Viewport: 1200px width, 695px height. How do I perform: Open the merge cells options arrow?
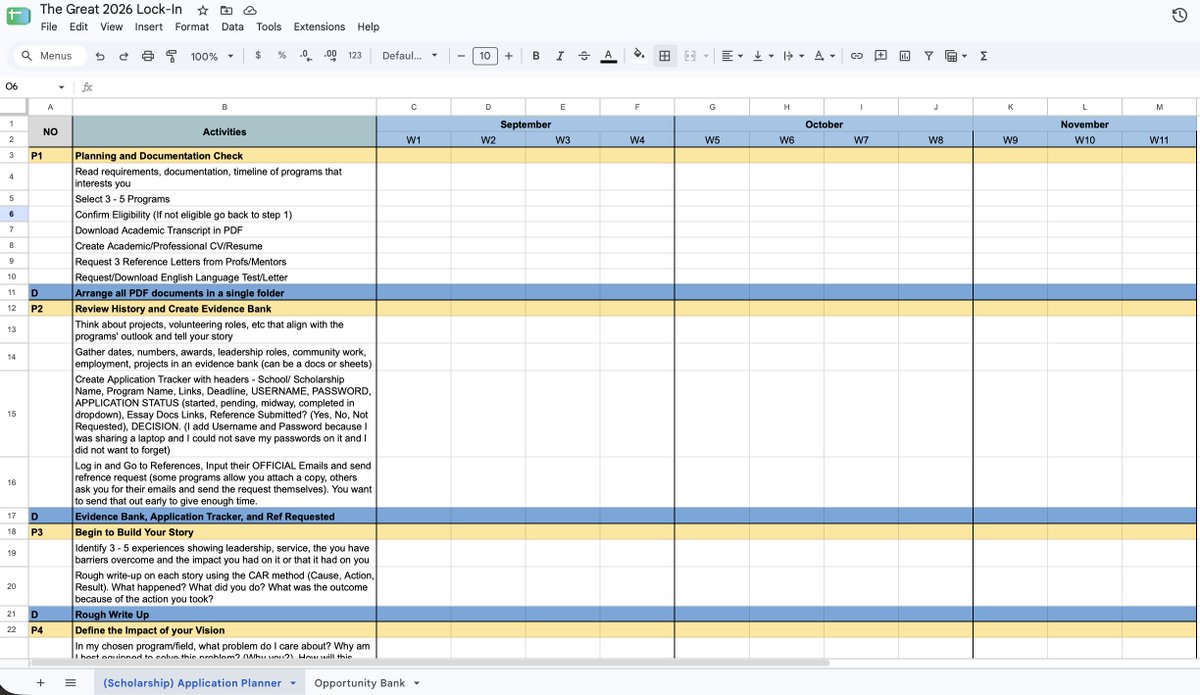706,56
